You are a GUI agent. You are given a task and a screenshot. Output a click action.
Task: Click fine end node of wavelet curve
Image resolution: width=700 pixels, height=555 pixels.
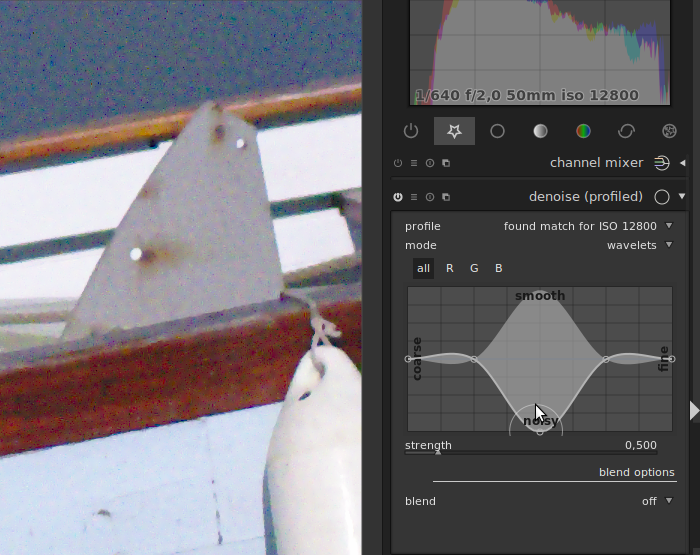pos(672,359)
